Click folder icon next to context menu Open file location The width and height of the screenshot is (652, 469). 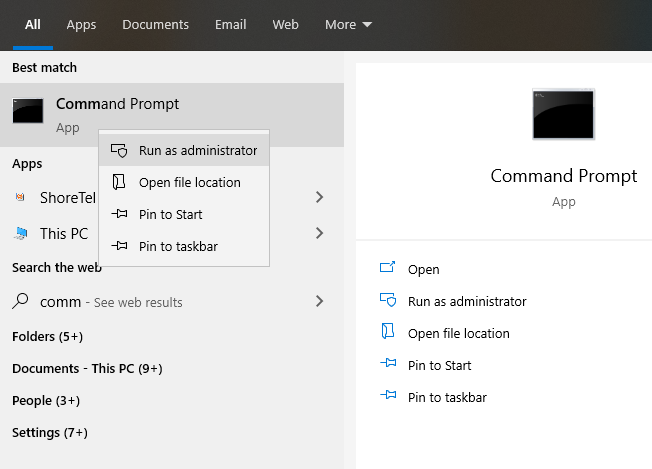[x=119, y=182]
